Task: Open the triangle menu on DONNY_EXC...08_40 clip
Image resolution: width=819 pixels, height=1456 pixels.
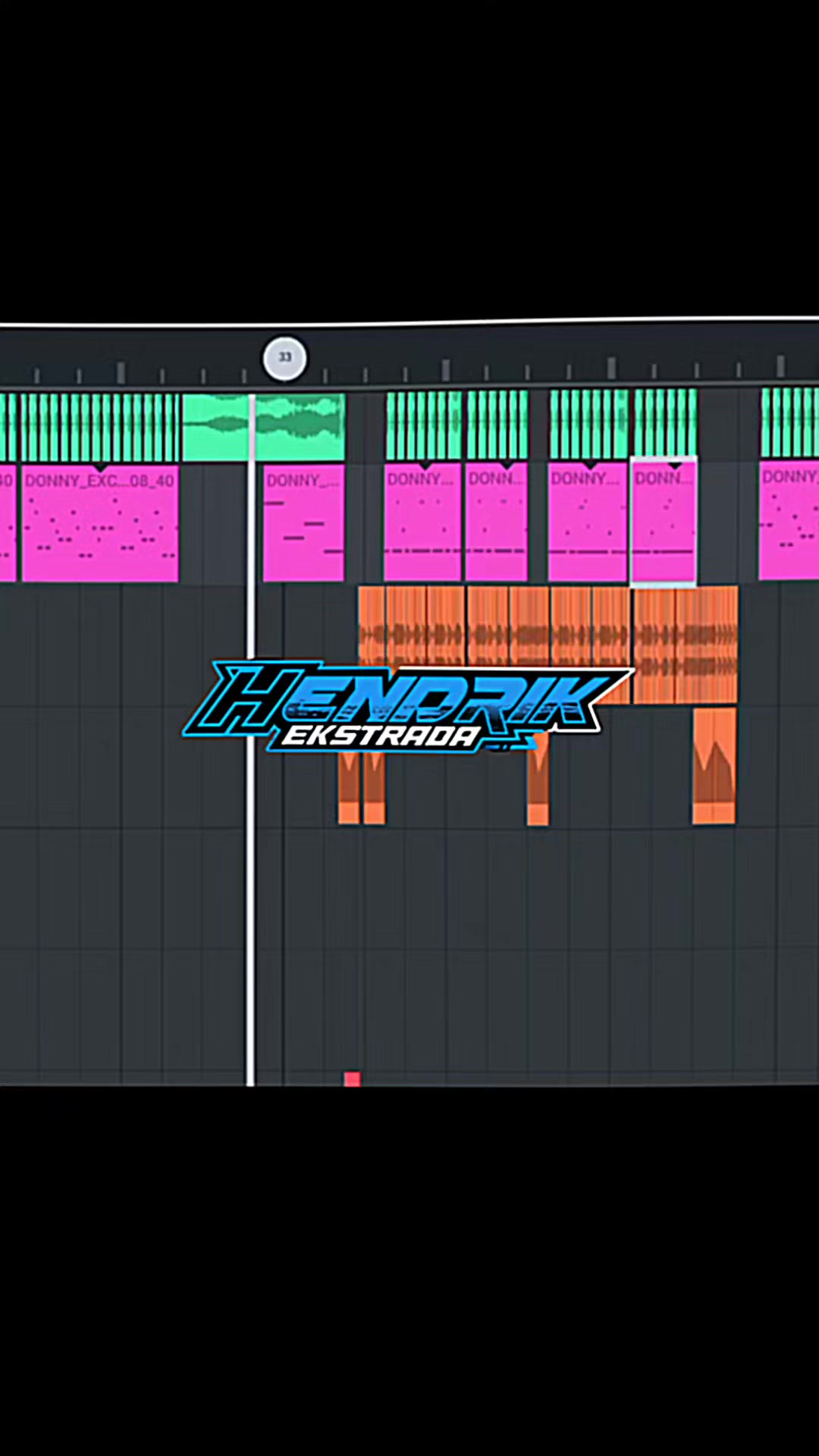Action: coord(101,467)
